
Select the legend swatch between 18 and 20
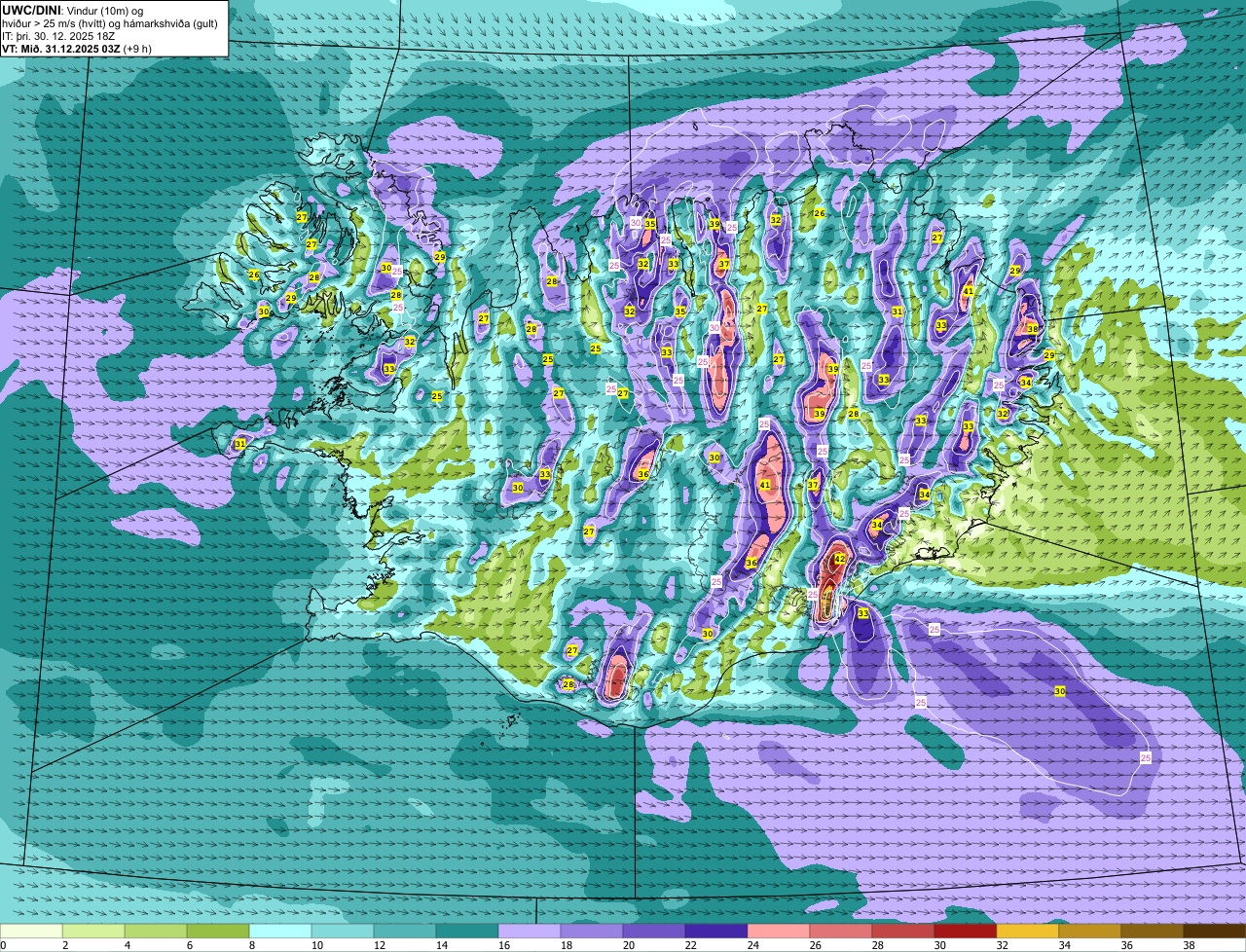(592, 931)
